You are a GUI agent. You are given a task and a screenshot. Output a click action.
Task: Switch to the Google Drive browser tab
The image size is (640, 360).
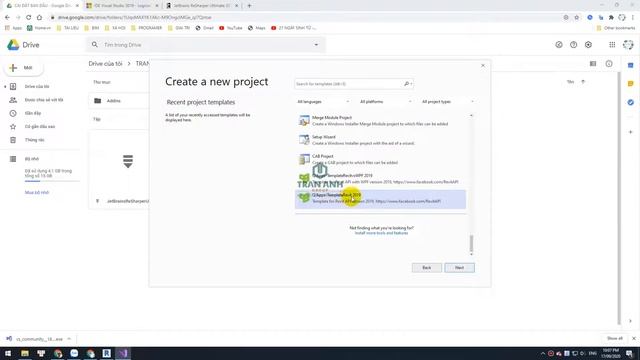41,6
